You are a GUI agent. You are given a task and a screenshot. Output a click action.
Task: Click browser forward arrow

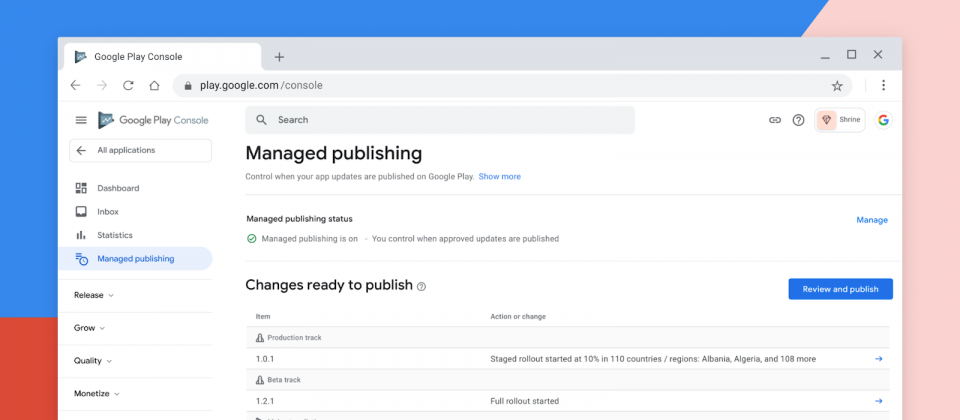[x=102, y=86]
